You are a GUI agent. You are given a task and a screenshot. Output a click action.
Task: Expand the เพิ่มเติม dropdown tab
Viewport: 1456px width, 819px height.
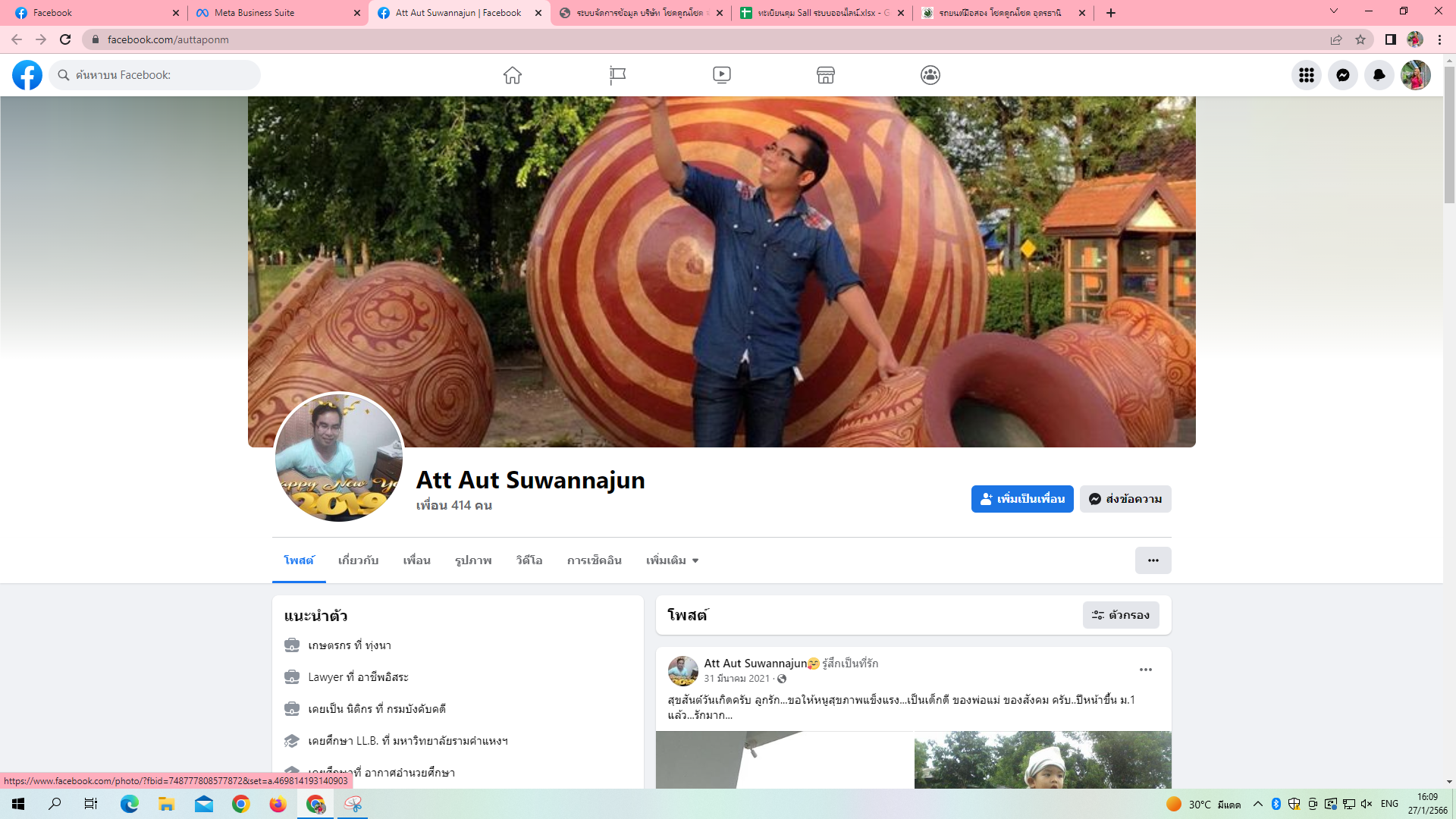point(672,560)
